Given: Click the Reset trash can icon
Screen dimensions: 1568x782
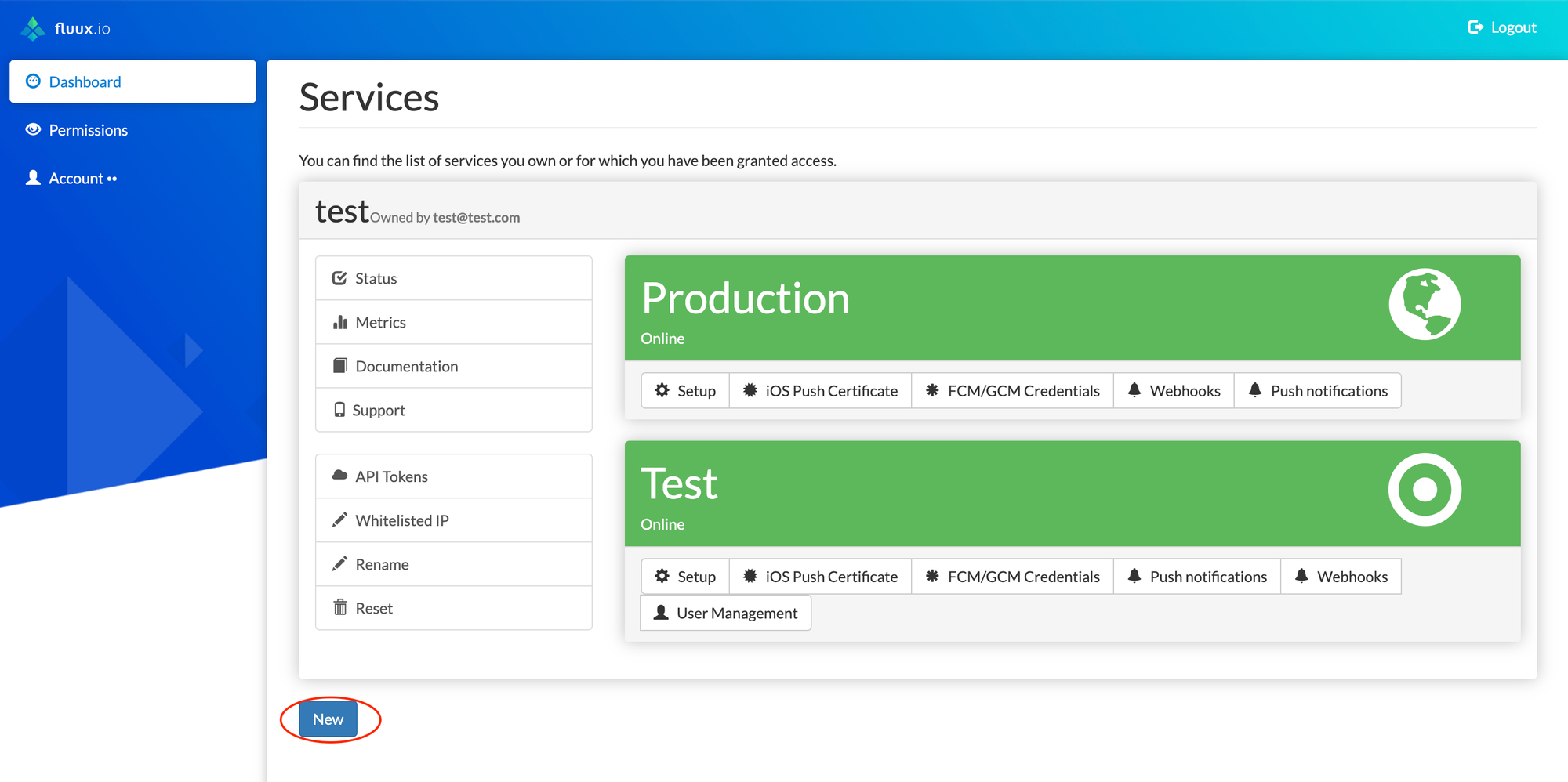Looking at the screenshot, I should tap(340, 607).
